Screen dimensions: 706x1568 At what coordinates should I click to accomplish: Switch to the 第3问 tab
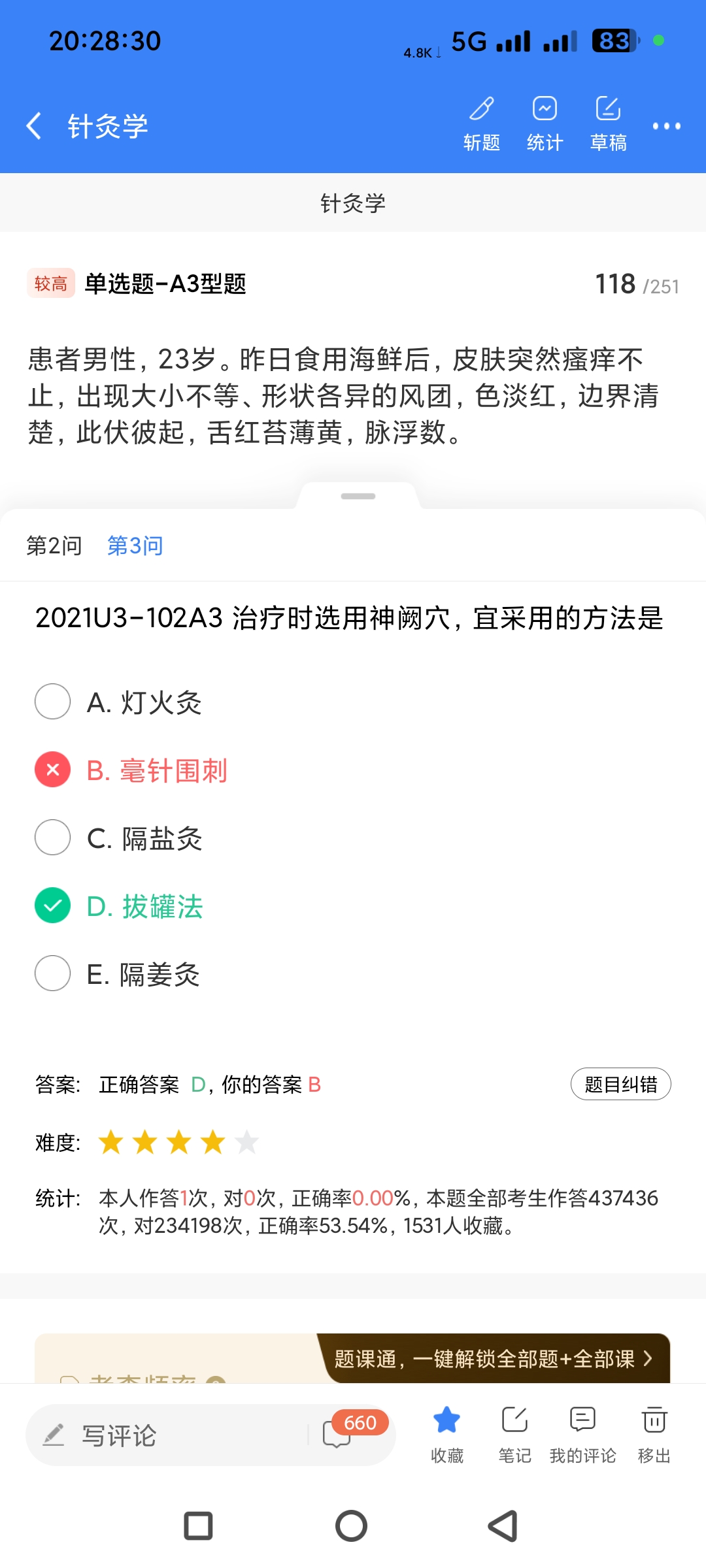click(135, 546)
